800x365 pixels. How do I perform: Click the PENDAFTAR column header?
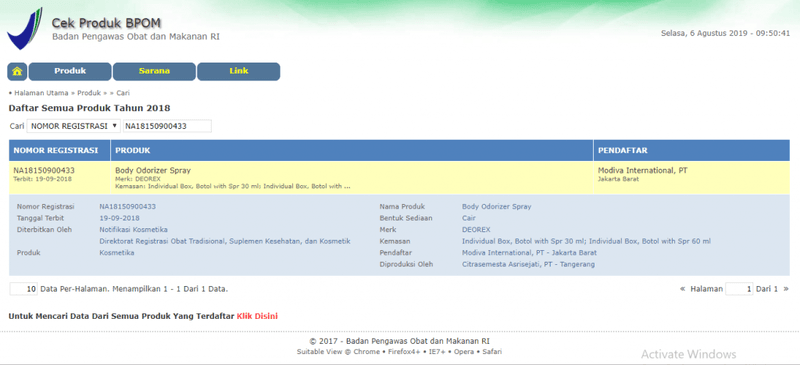[x=691, y=151]
